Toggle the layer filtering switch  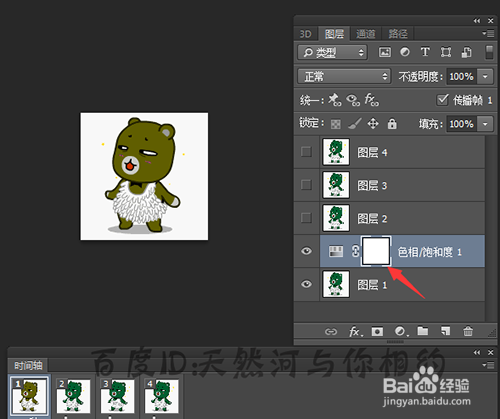pos(489,52)
